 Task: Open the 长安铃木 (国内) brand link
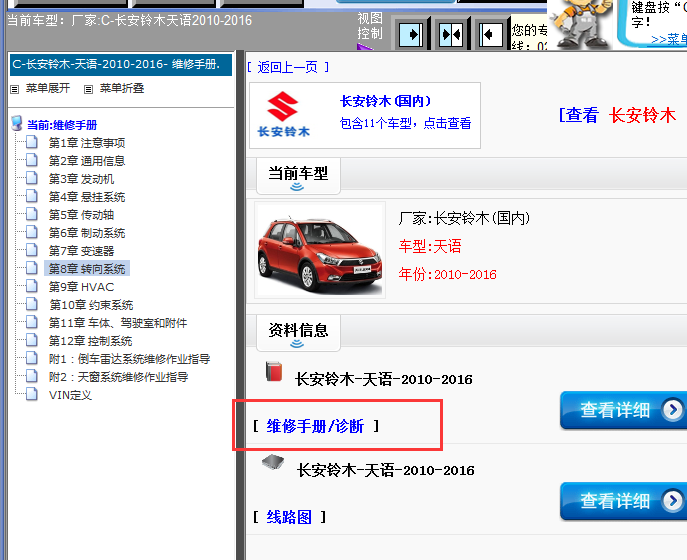pos(386,101)
